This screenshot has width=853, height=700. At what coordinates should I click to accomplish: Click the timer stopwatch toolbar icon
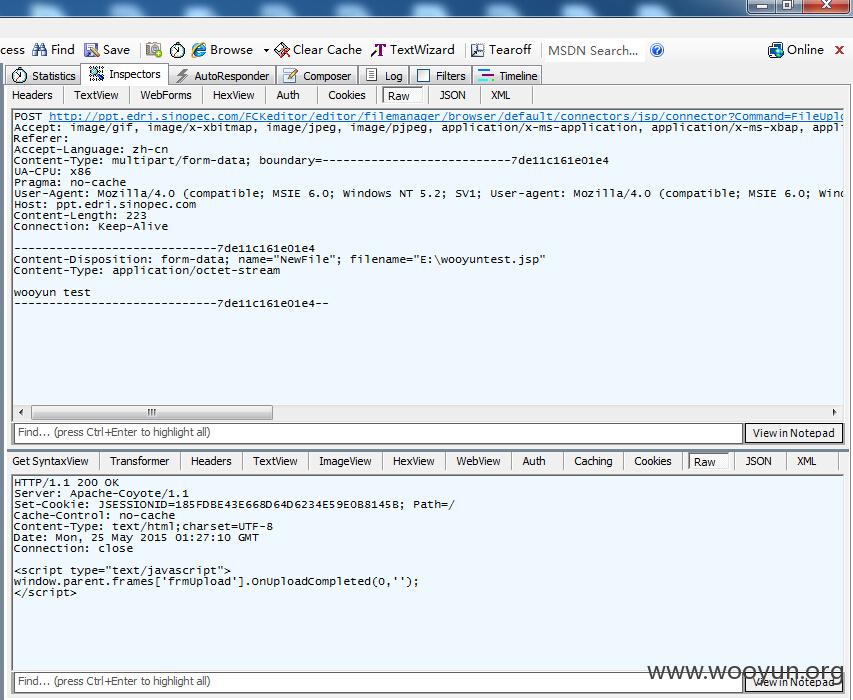click(x=177, y=51)
